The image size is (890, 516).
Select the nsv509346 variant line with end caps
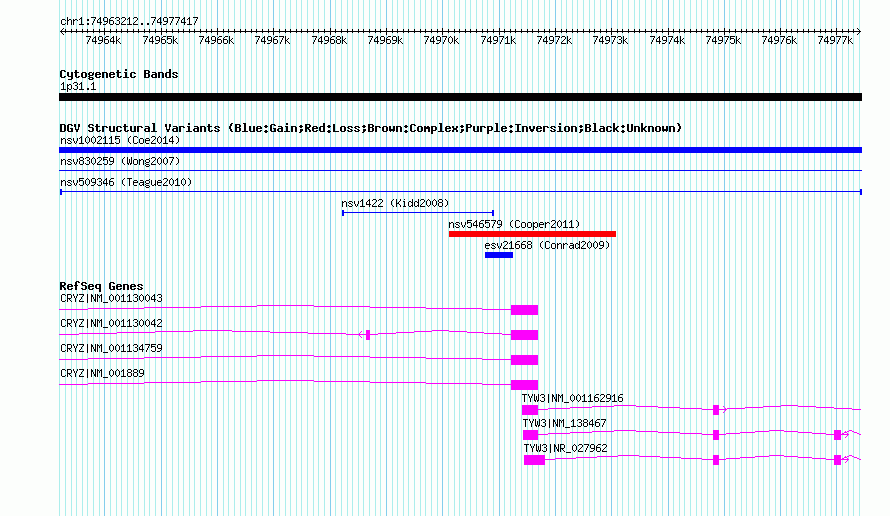click(461, 192)
